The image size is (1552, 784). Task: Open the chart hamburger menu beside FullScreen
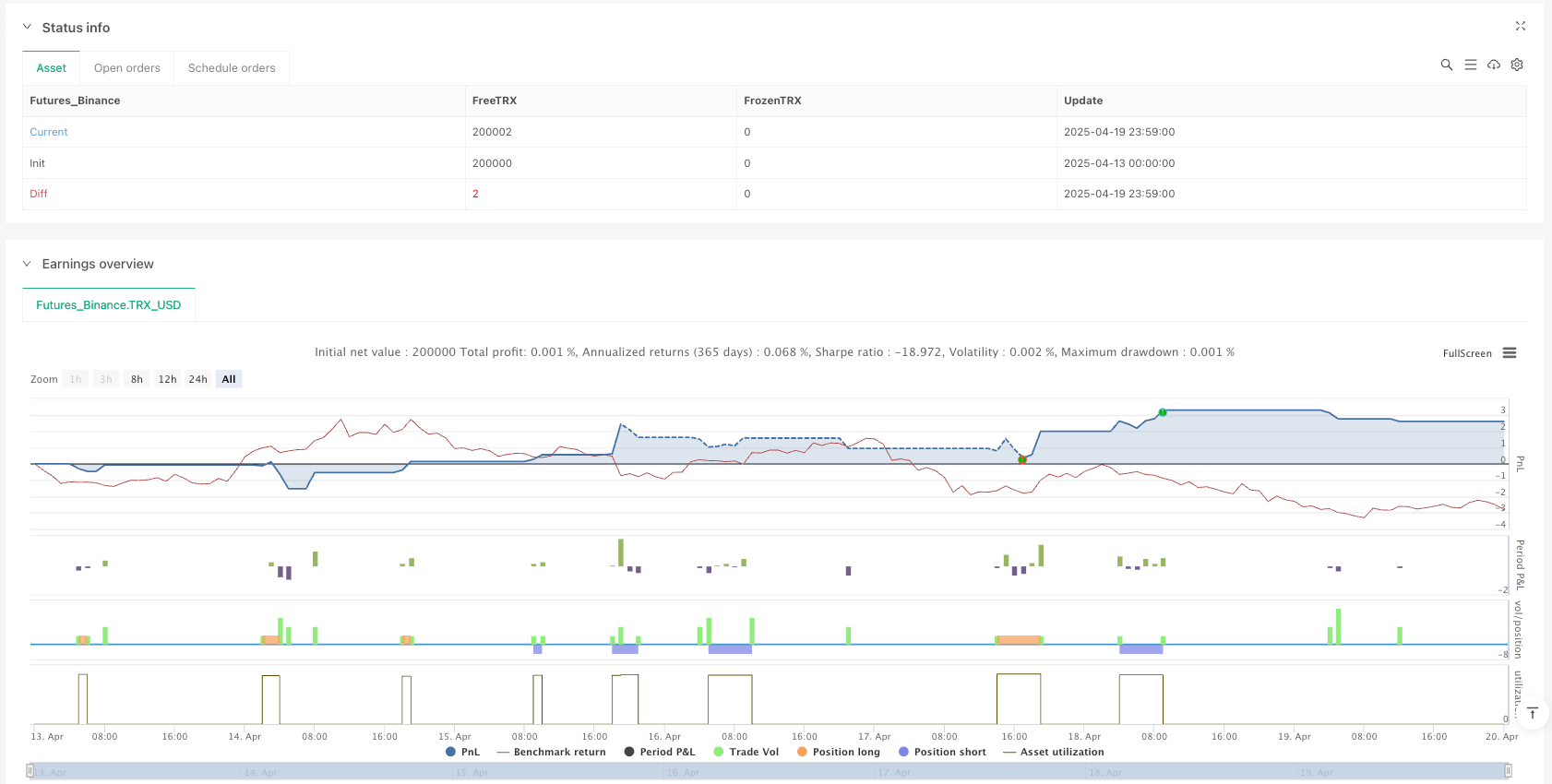coord(1510,353)
